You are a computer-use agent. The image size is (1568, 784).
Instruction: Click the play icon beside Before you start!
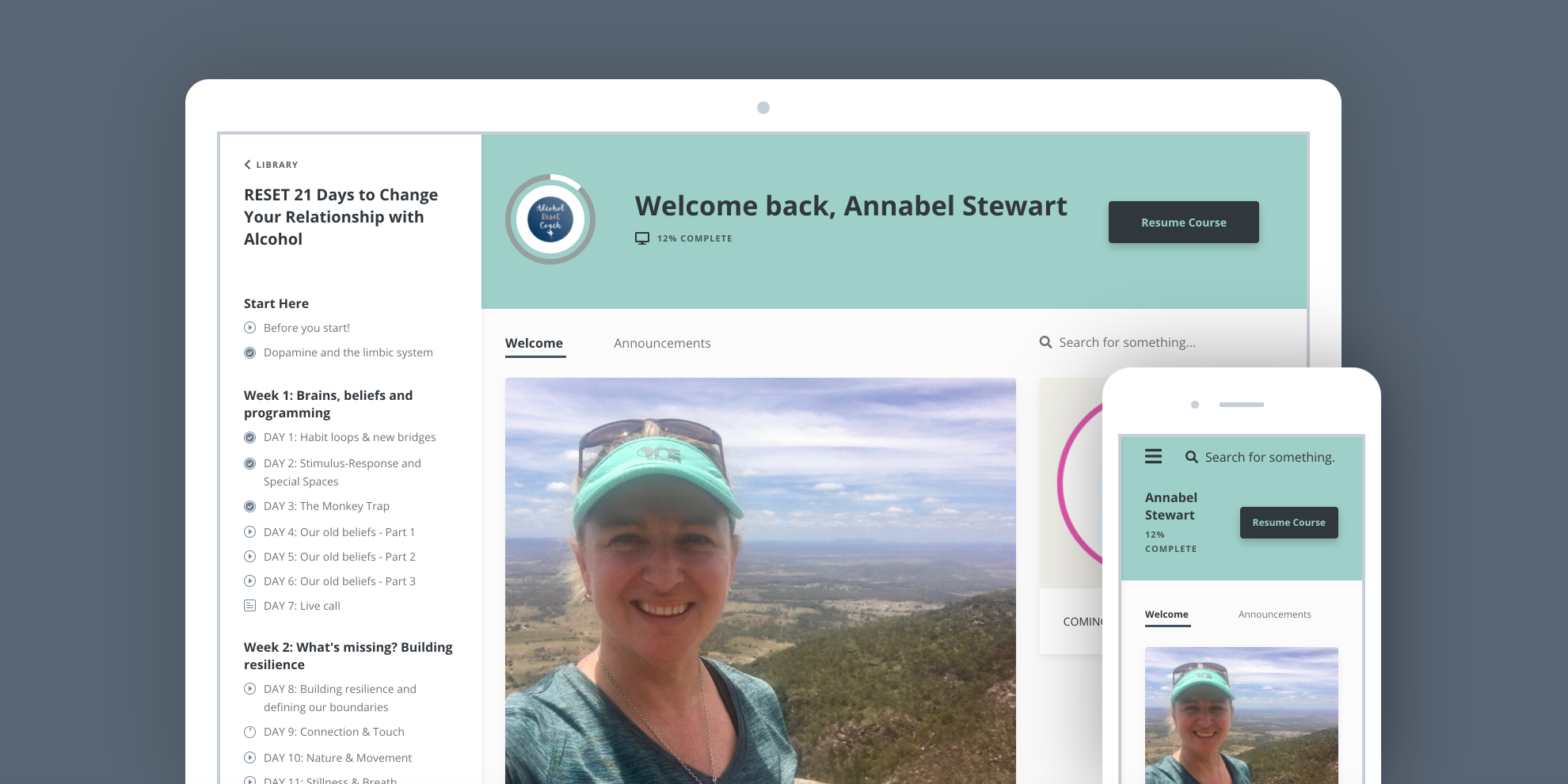[x=249, y=328]
